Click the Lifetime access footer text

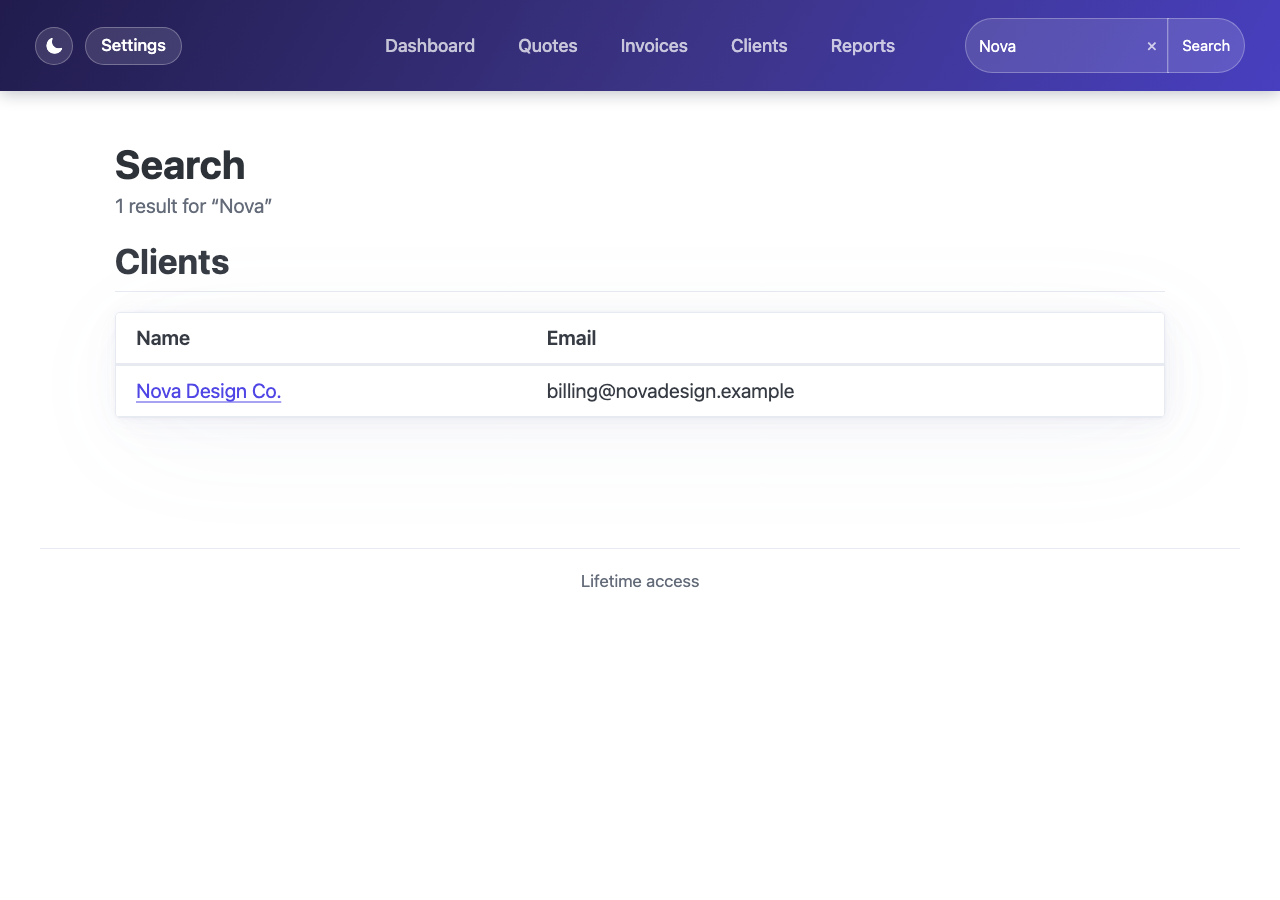640,581
